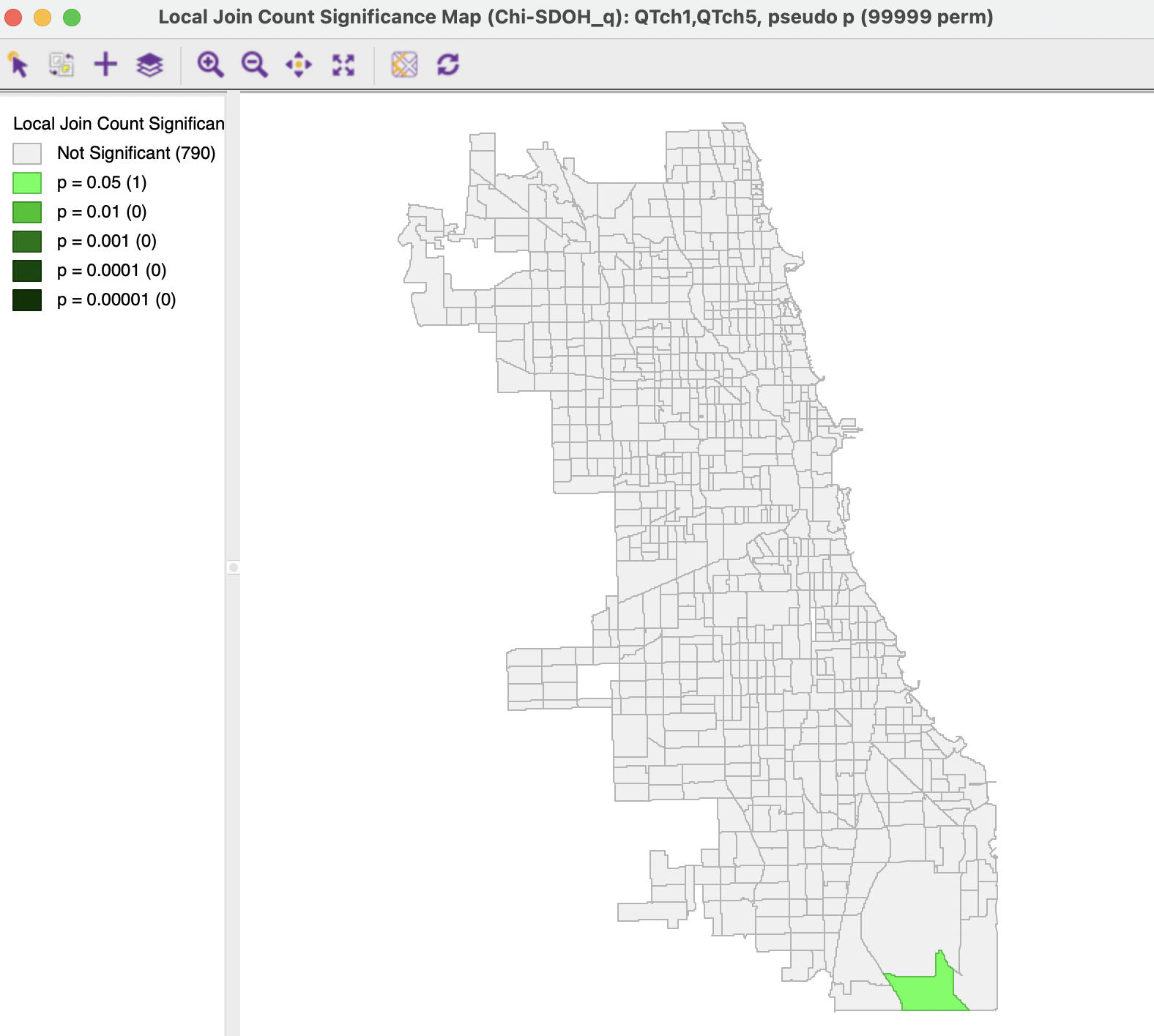Minimize window with yellow button
Viewport: 1154px width, 1036px height.
coord(42,17)
